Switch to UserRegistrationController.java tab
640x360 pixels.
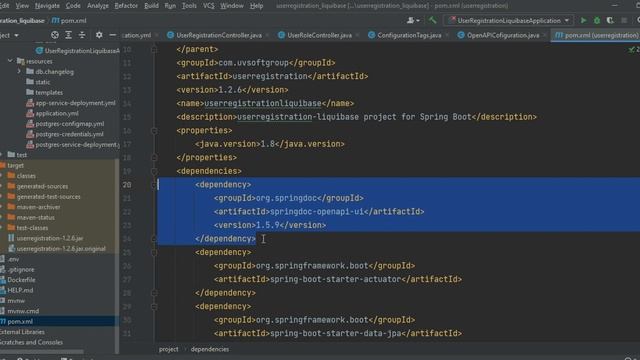pos(219,36)
